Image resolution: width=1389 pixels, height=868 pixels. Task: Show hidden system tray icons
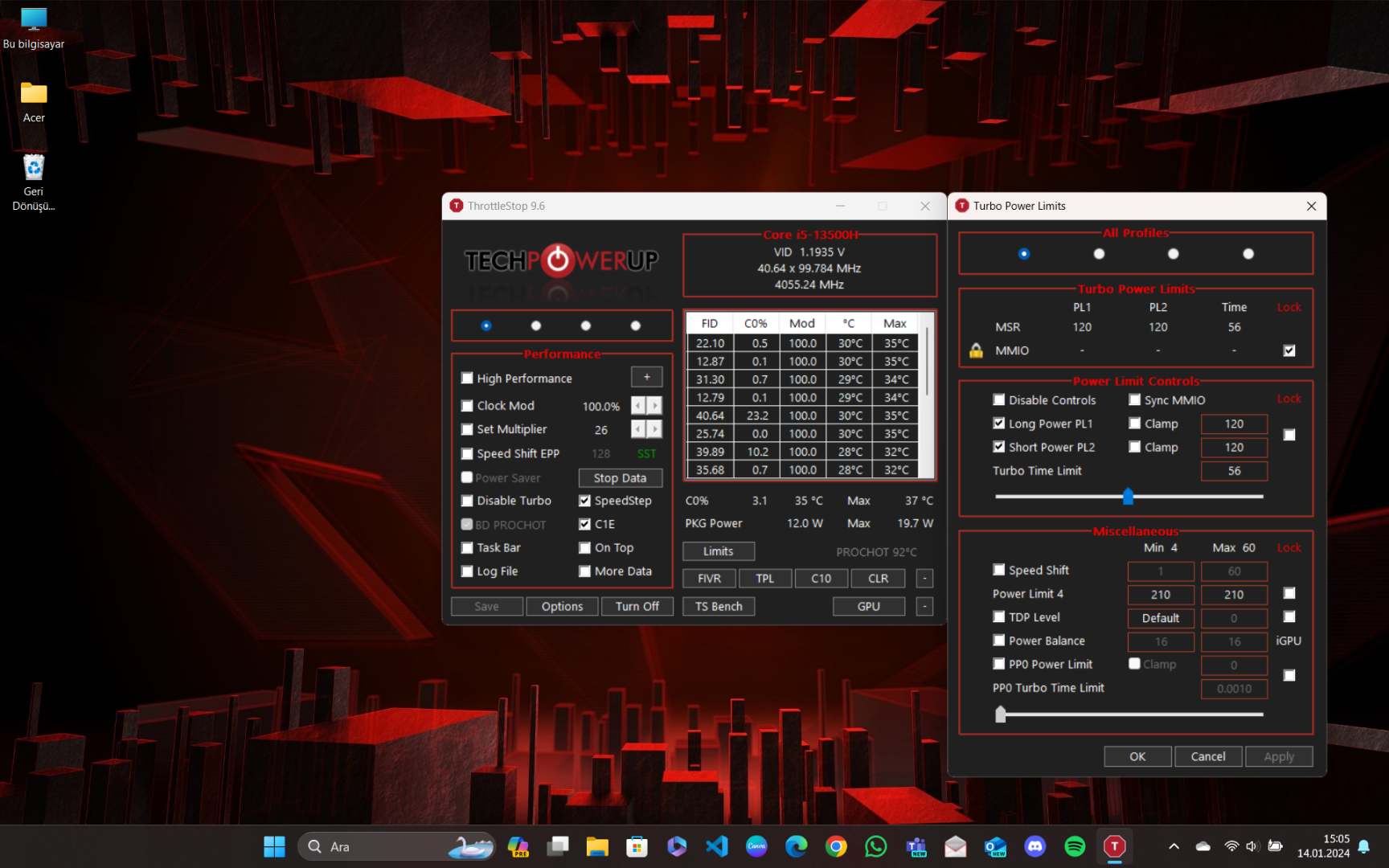point(1174,846)
